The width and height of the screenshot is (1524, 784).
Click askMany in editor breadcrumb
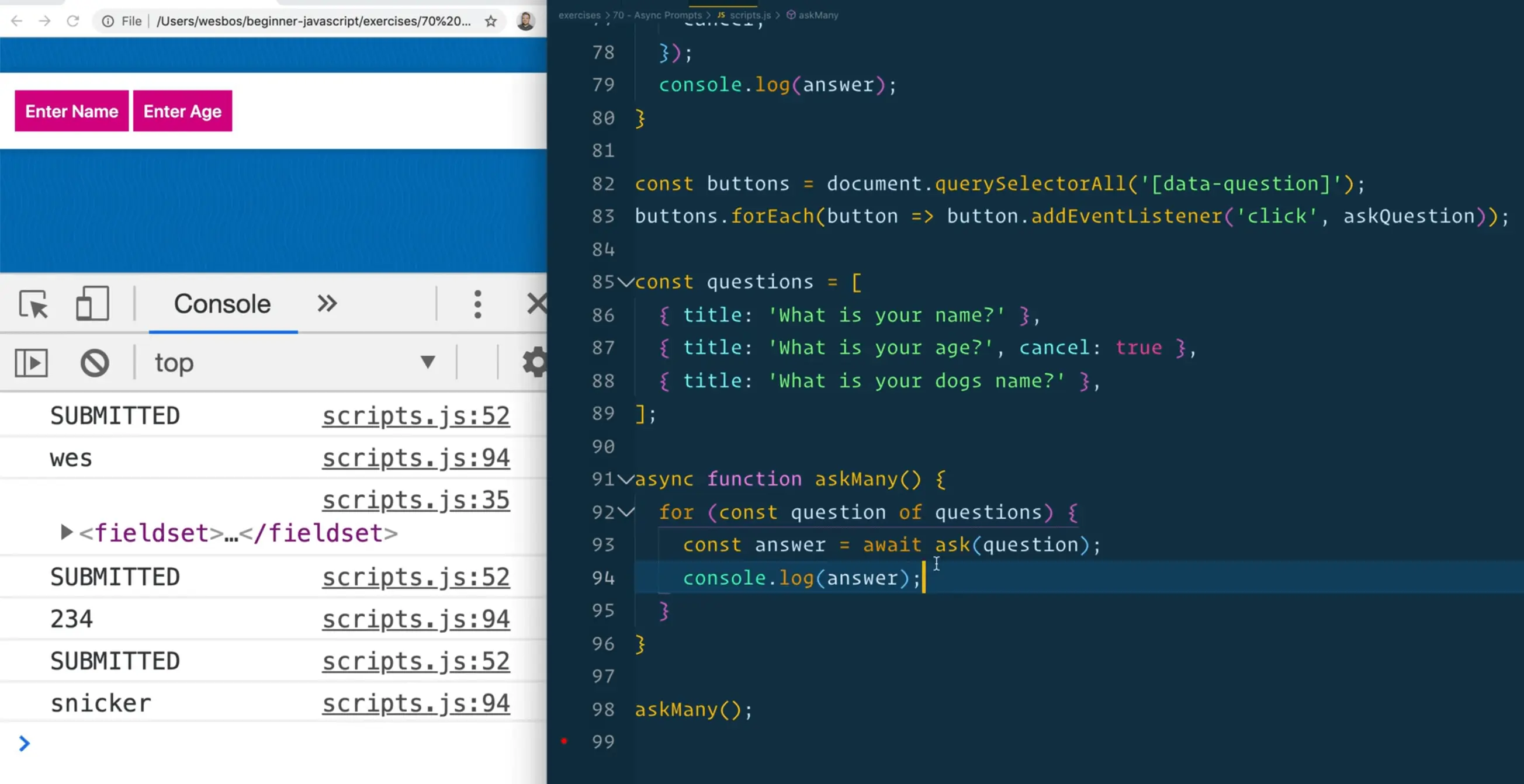point(818,15)
